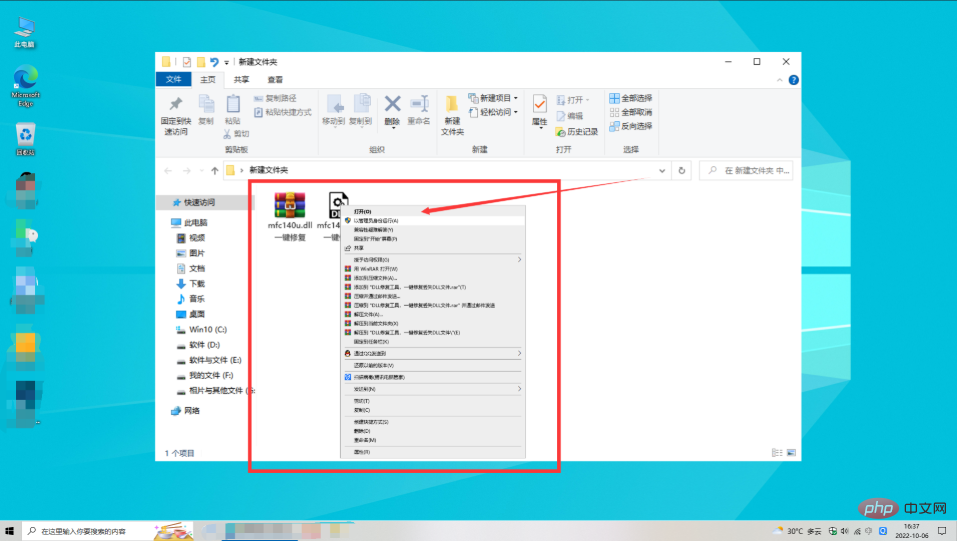957x541 pixels.
Task: Expand 通过QQ发送到 submenu in context menu
Action: tap(430, 353)
